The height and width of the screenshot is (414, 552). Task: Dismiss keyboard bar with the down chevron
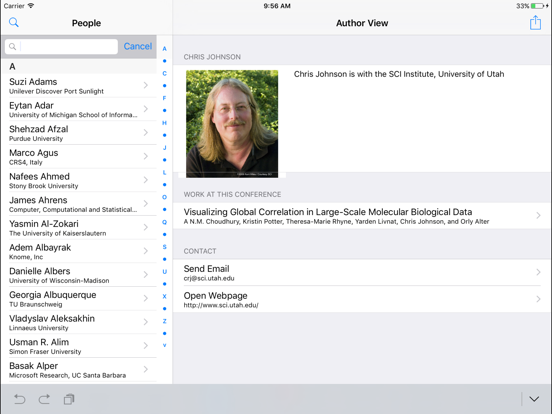[x=534, y=399]
